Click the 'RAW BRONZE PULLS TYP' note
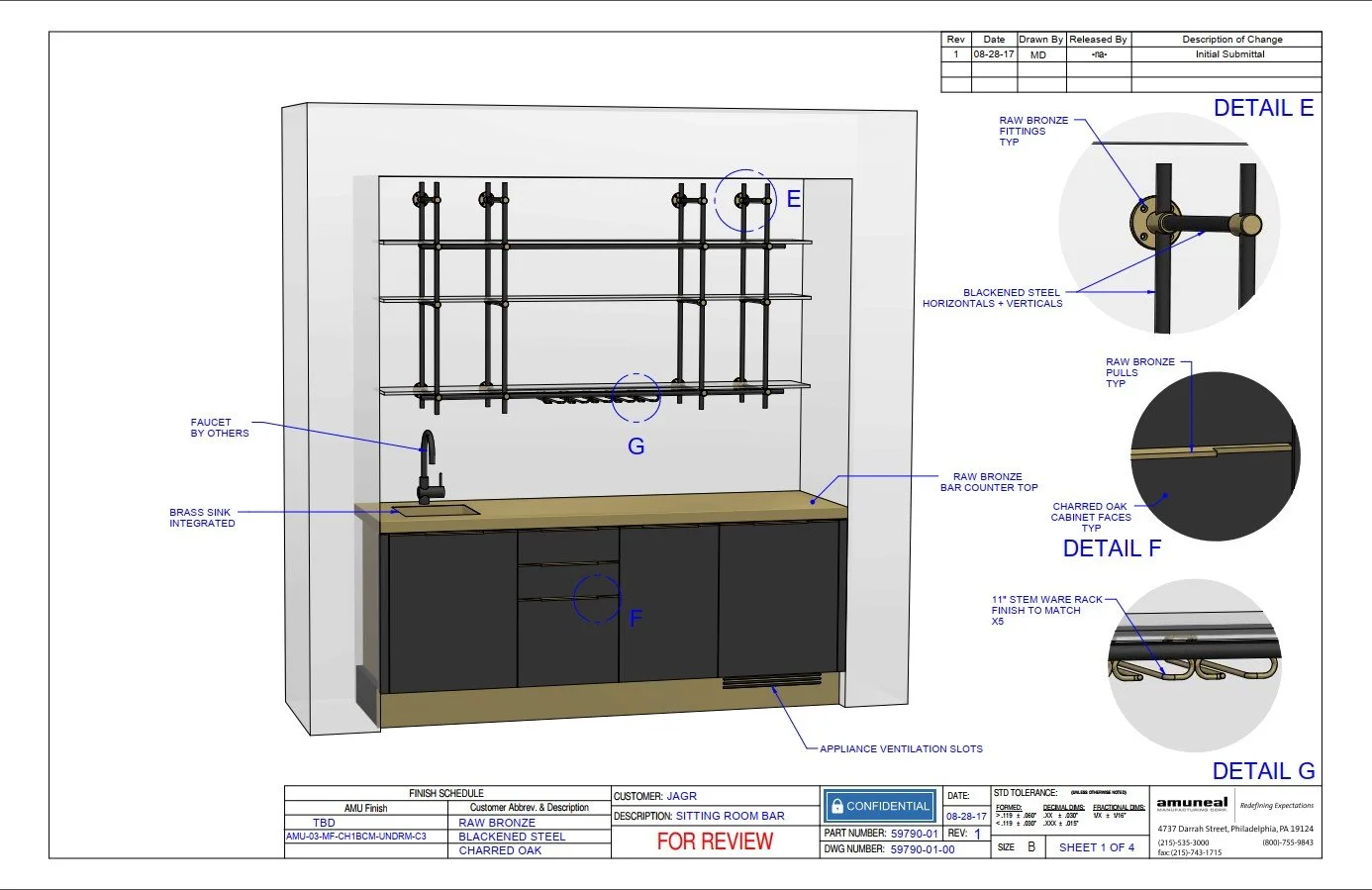 [x=1140, y=372]
